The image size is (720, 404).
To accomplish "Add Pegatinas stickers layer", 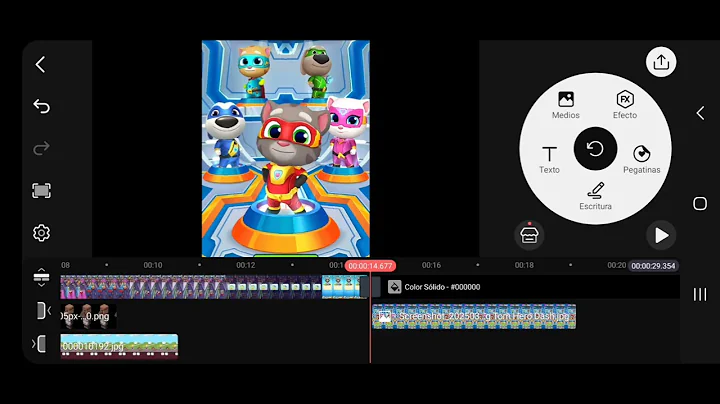I will point(641,160).
